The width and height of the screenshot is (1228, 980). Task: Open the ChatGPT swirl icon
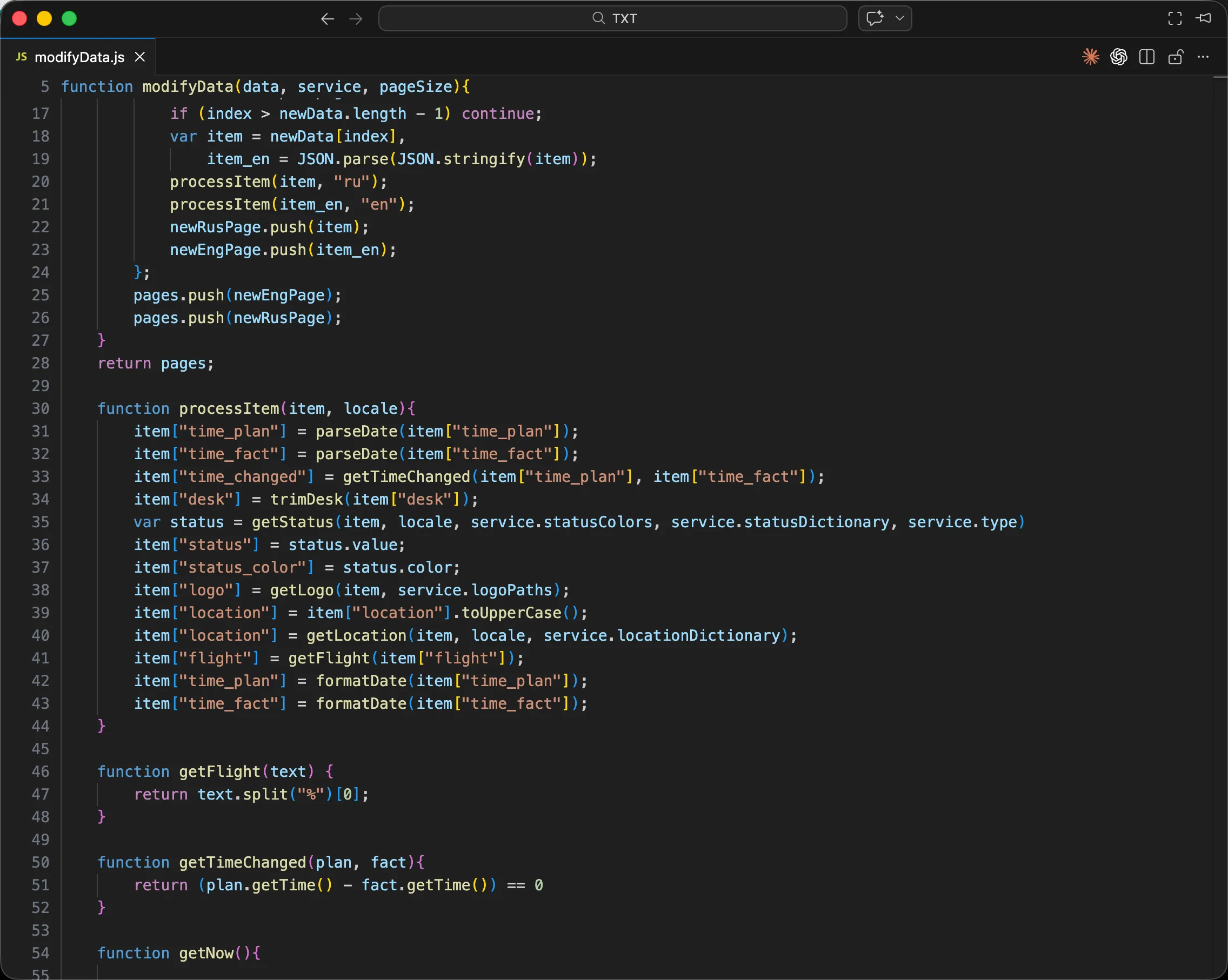(1119, 57)
